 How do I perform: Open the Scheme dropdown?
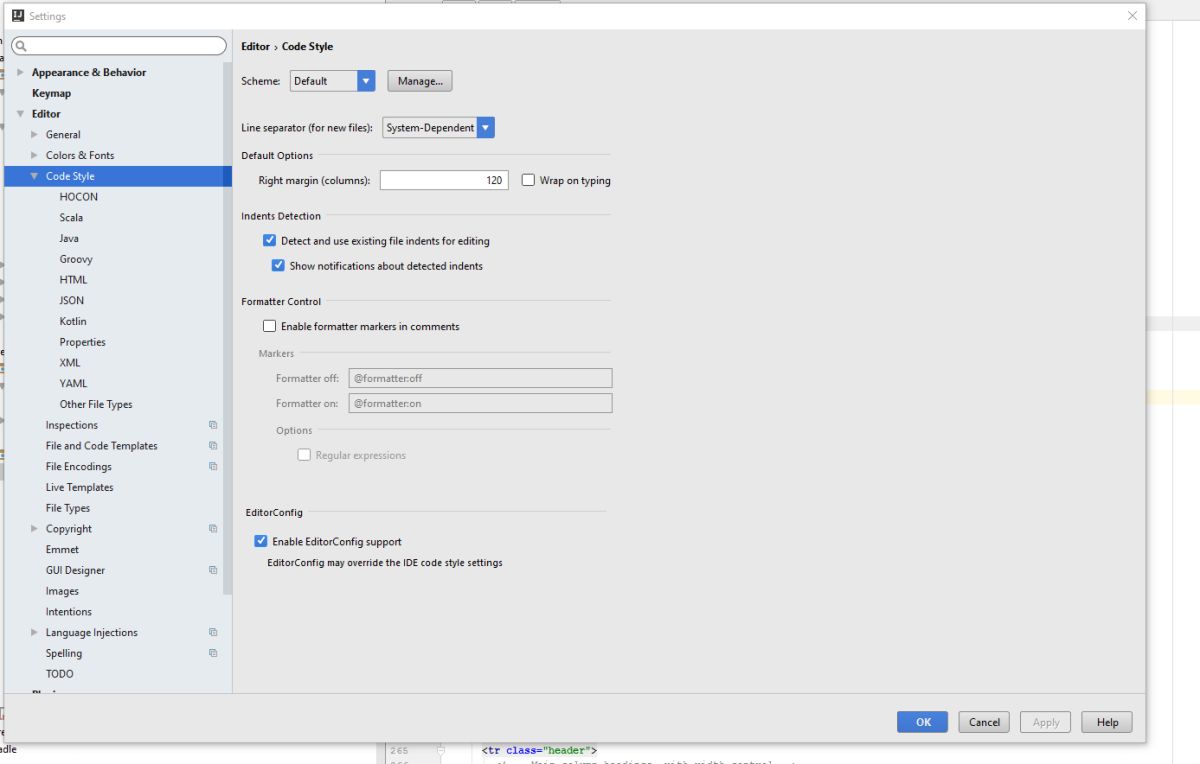(332, 81)
